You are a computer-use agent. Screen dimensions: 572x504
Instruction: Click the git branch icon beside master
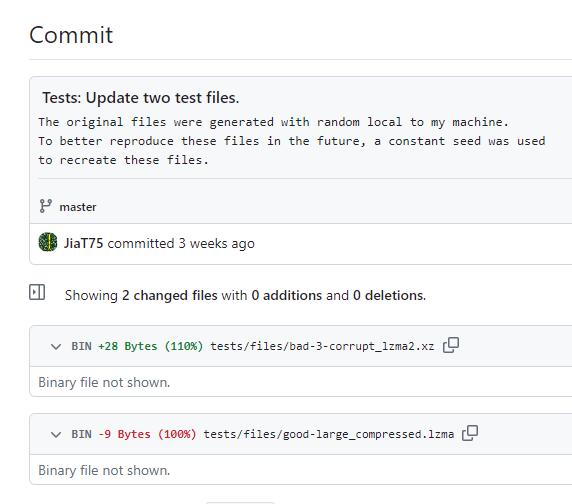point(46,206)
